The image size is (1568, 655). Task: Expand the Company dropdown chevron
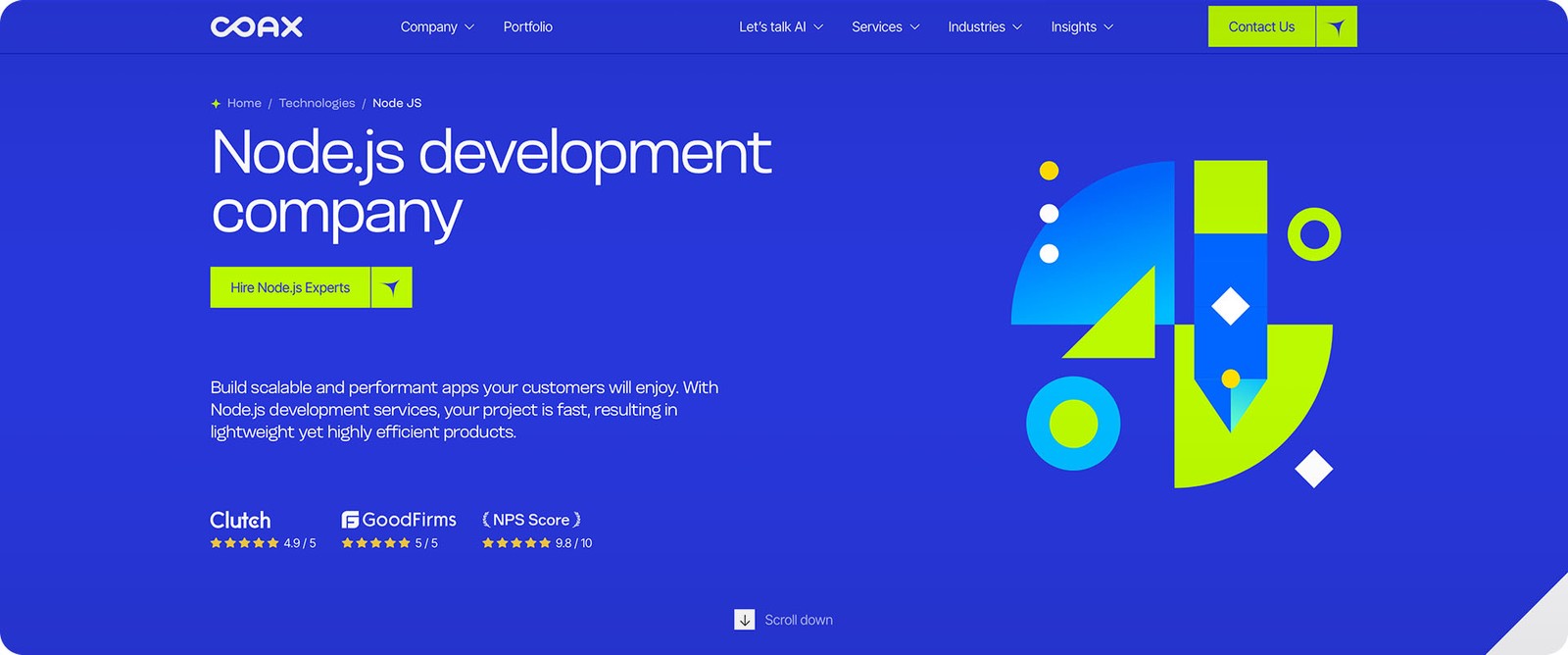pyautogui.click(x=469, y=27)
